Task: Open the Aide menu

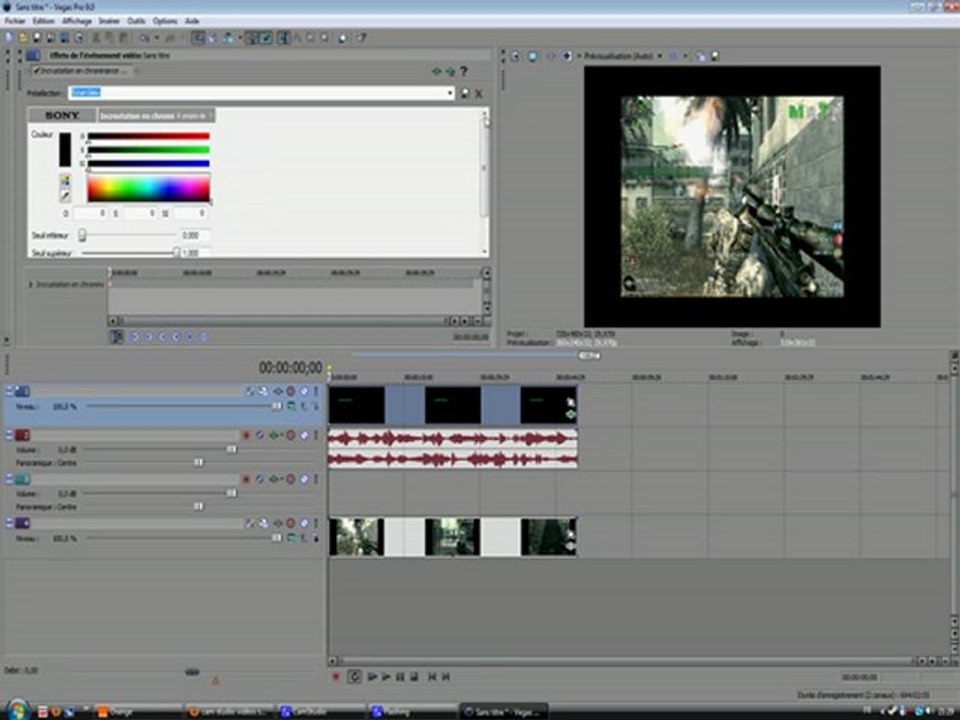Action: [192, 21]
